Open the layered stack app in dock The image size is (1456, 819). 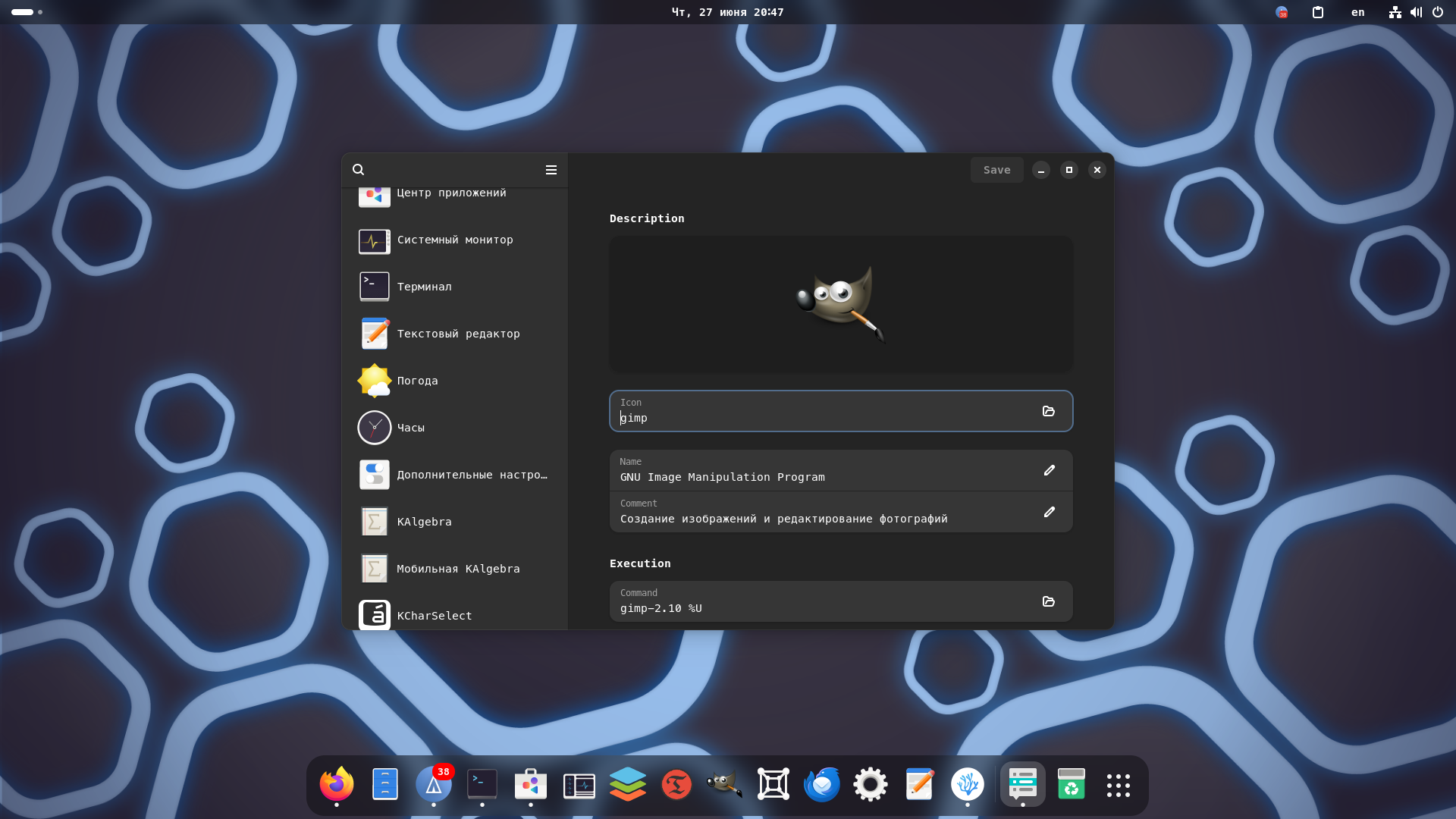628,785
